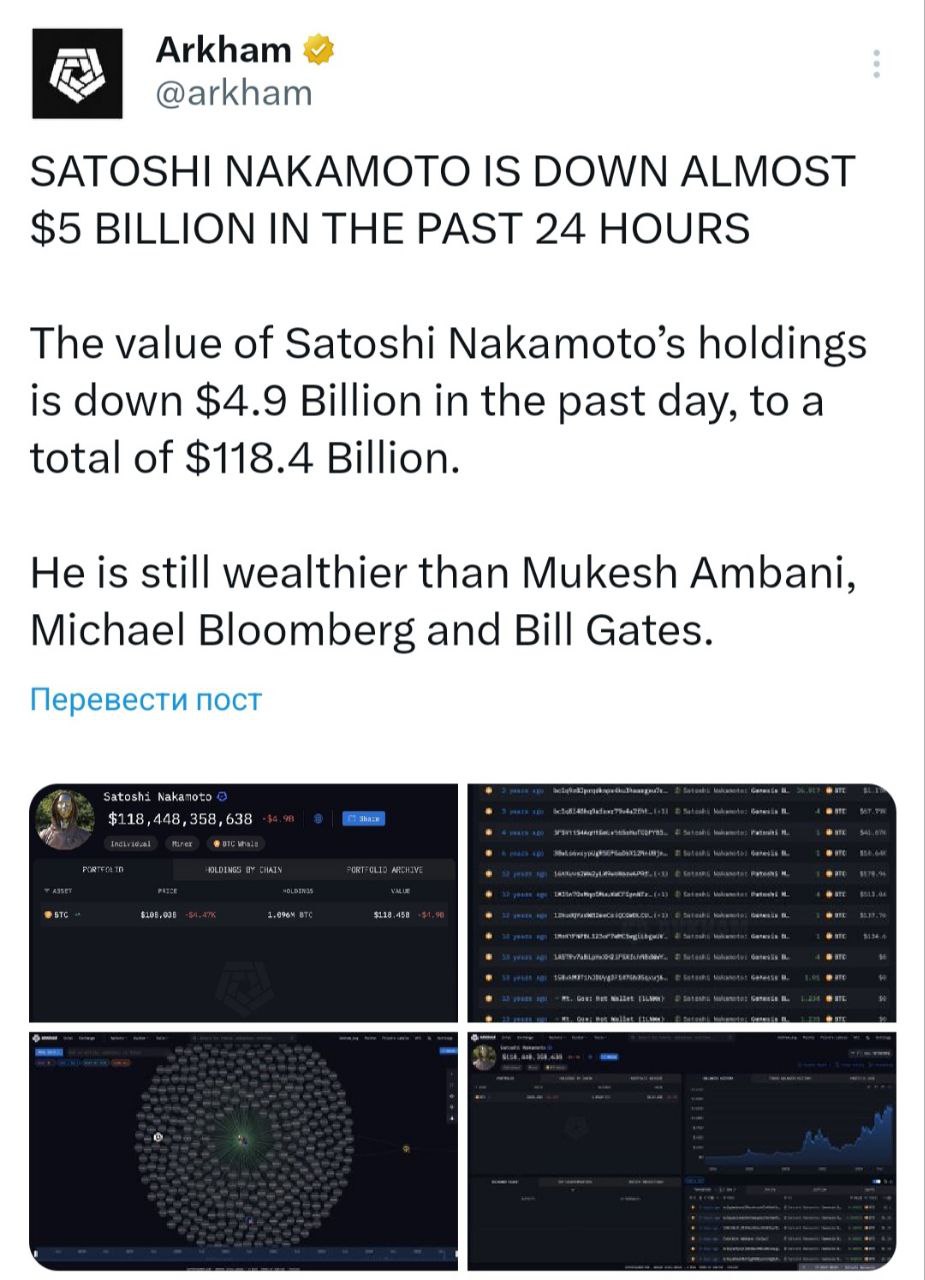Screen dimensions: 925x1280
Task: Open the balance history chart image
Action: coord(681,1148)
